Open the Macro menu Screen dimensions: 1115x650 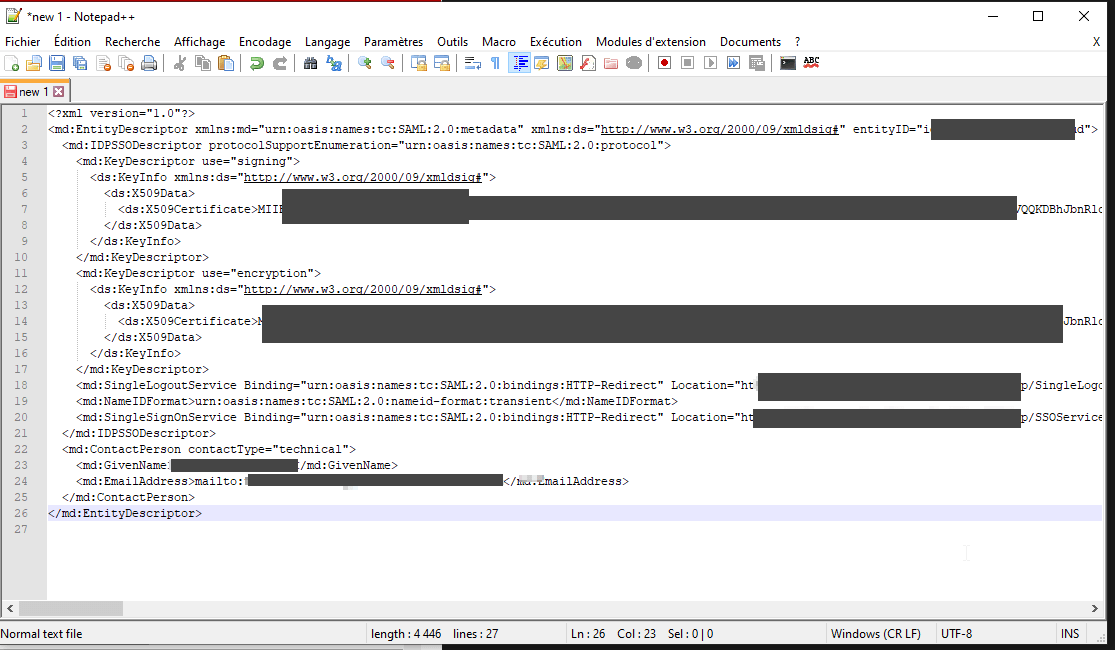498,42
